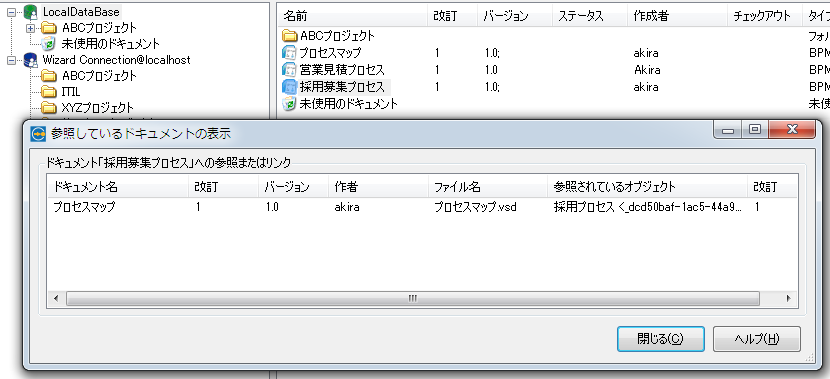Viewport: 830px width, 379px height.
Task: Click ABCプロジェクト folder icon under LocalDataBase
Action: [x=49, y=28]
